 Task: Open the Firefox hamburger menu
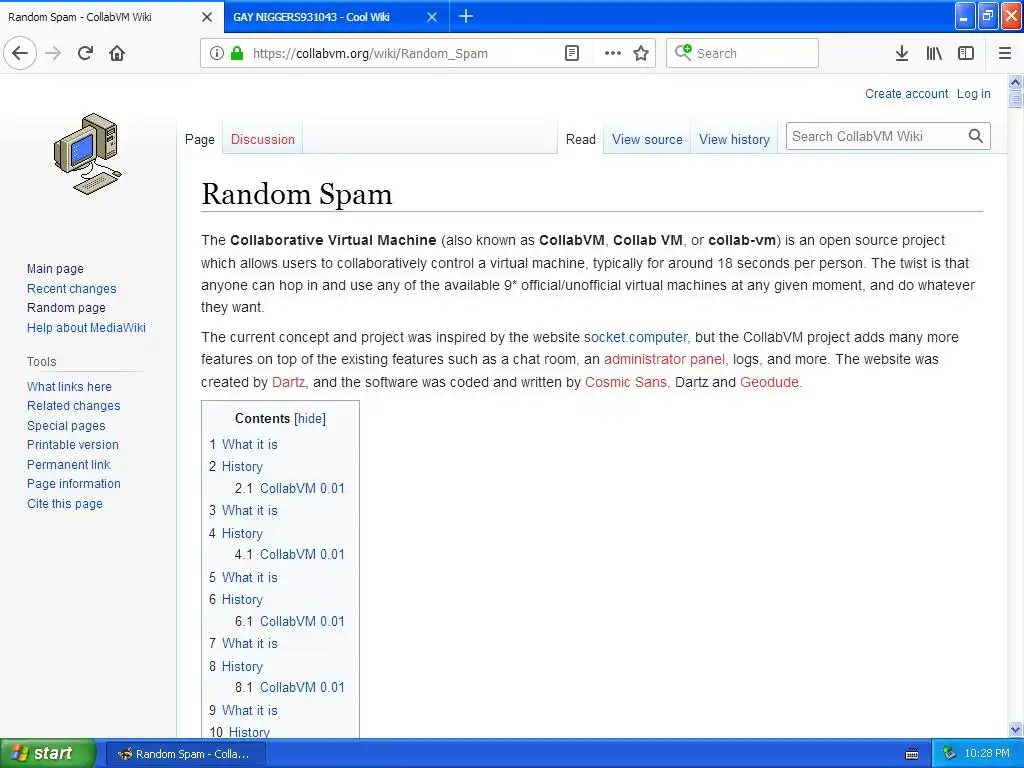1005,53
